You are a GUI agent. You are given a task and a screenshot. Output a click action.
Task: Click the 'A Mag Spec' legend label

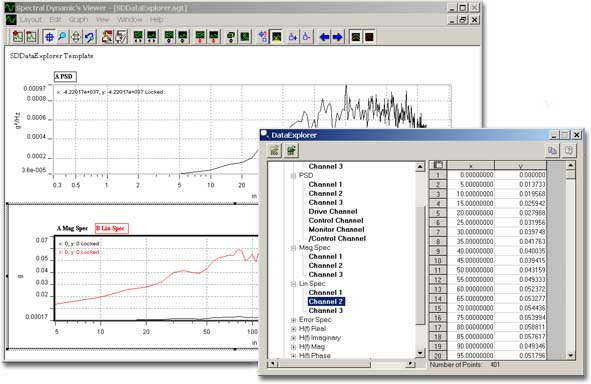72,228
